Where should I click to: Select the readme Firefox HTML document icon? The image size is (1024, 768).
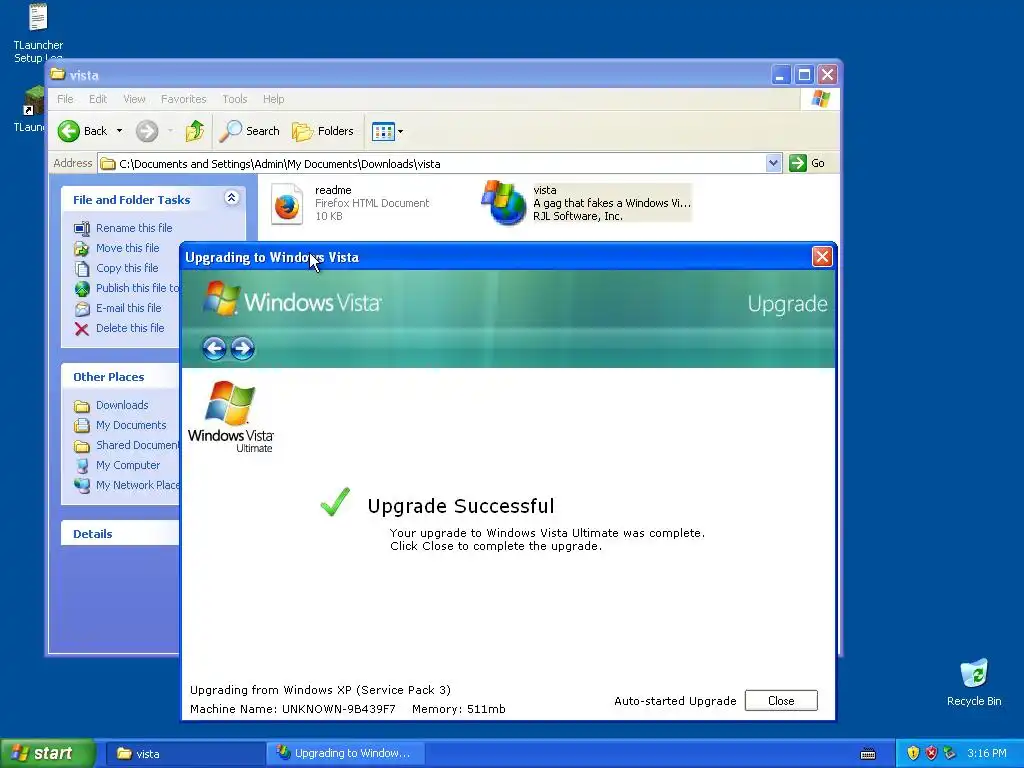287,204
